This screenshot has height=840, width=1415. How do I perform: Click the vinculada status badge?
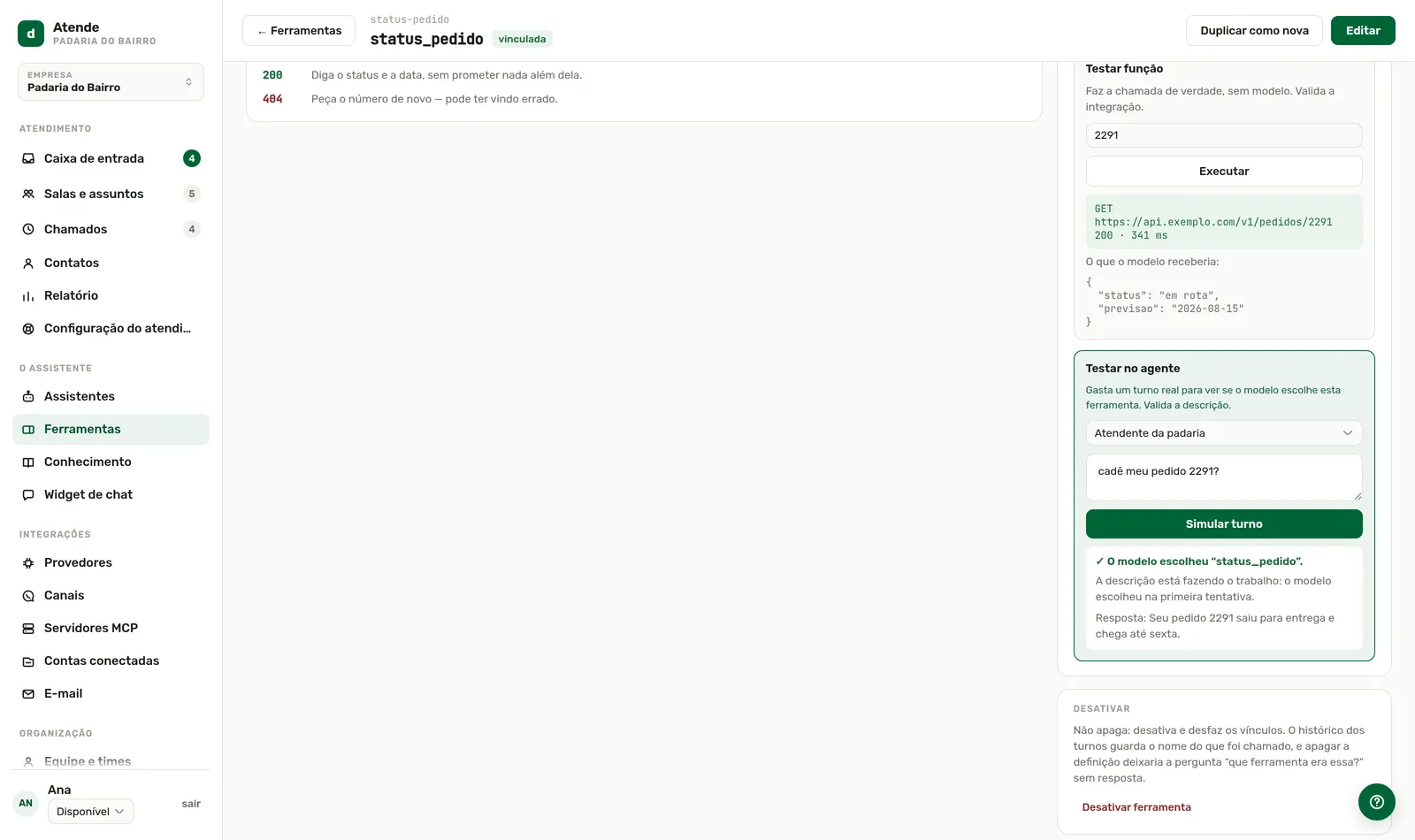point(522,39)
